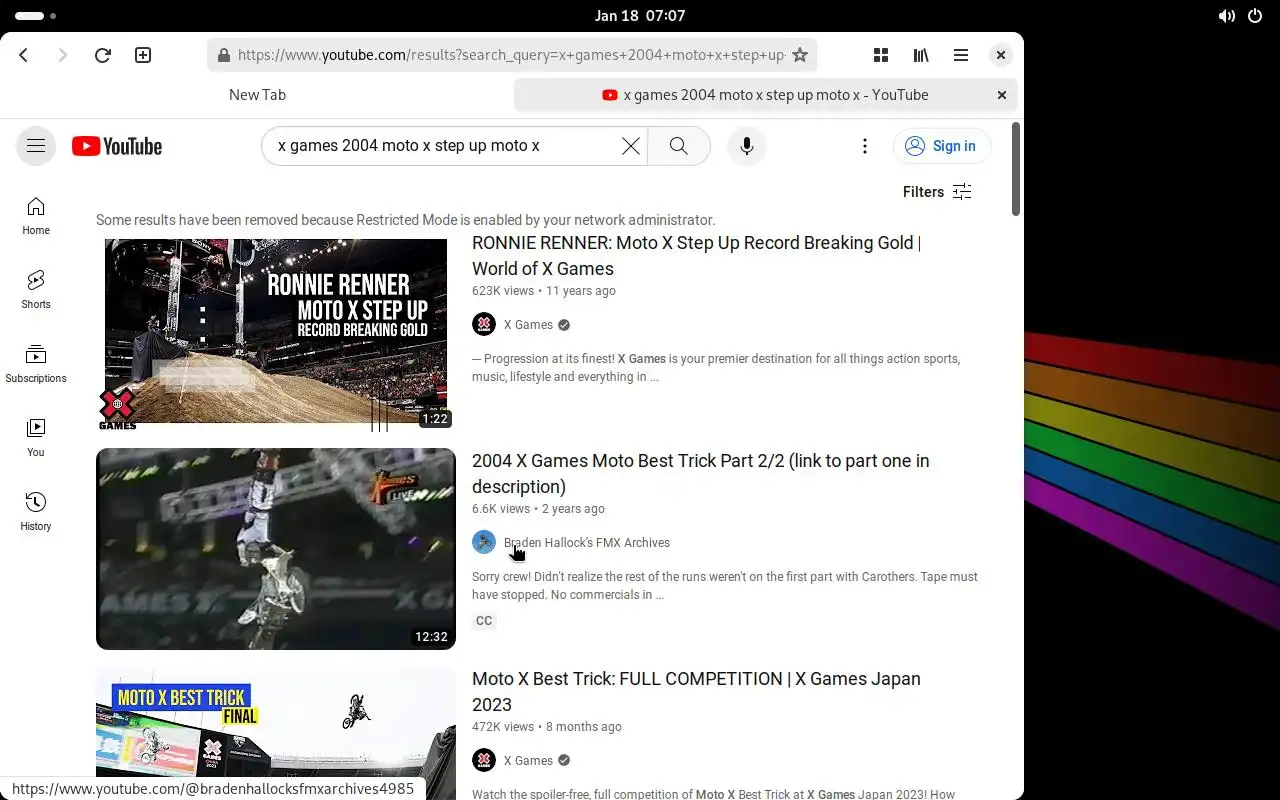Open Braden Hallock's FMX Archives channel name
This screenshot has width=1280, height=800.
coord(587,542)
